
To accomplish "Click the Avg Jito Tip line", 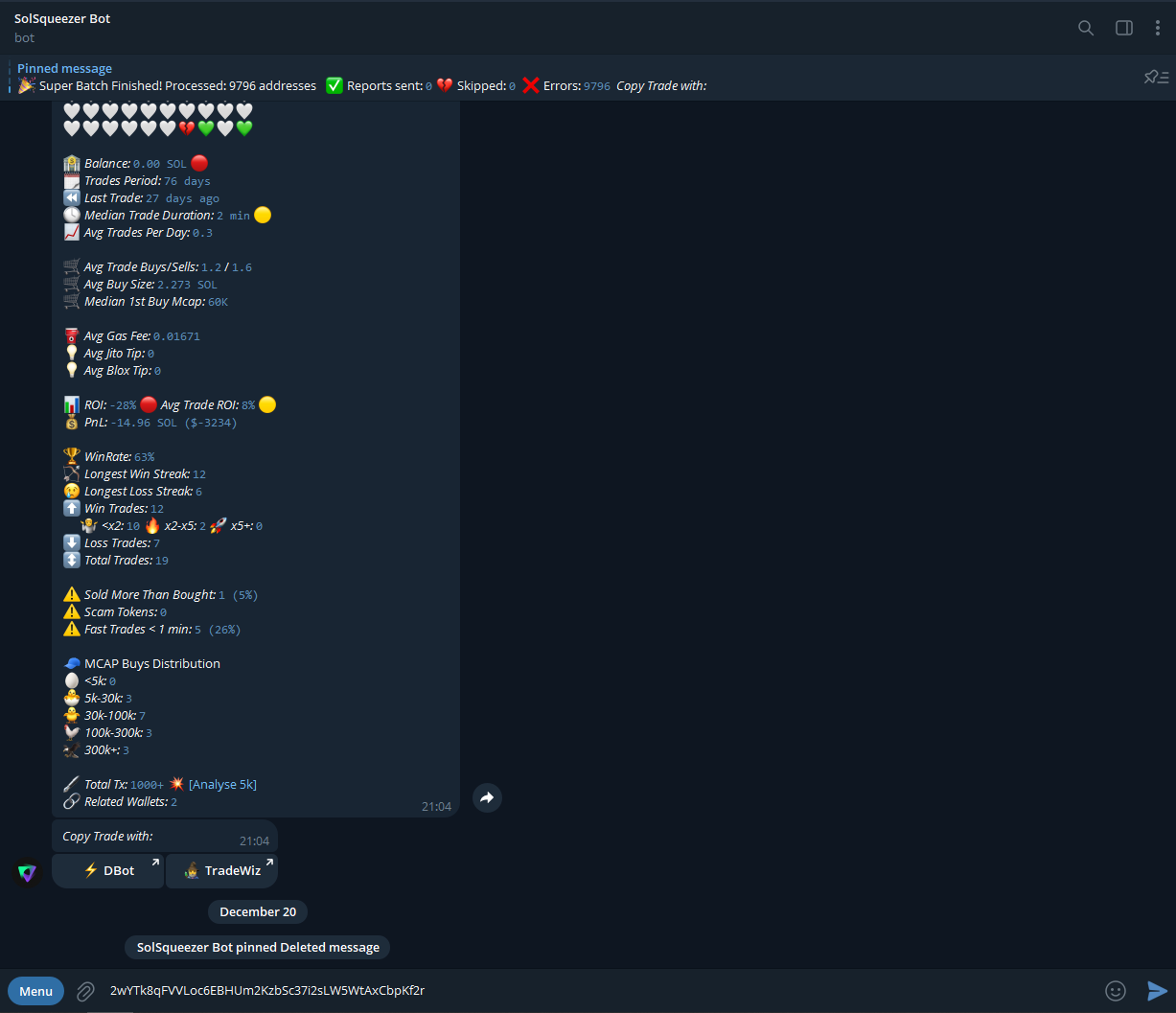I will coord(108,354).
